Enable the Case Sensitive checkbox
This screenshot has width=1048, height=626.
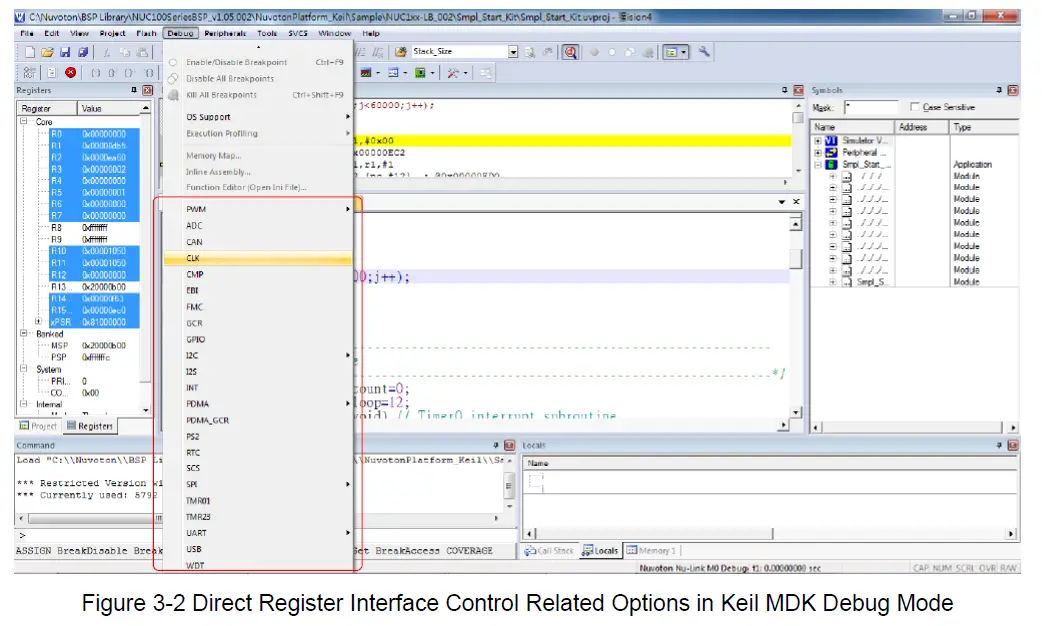[916, 107]
